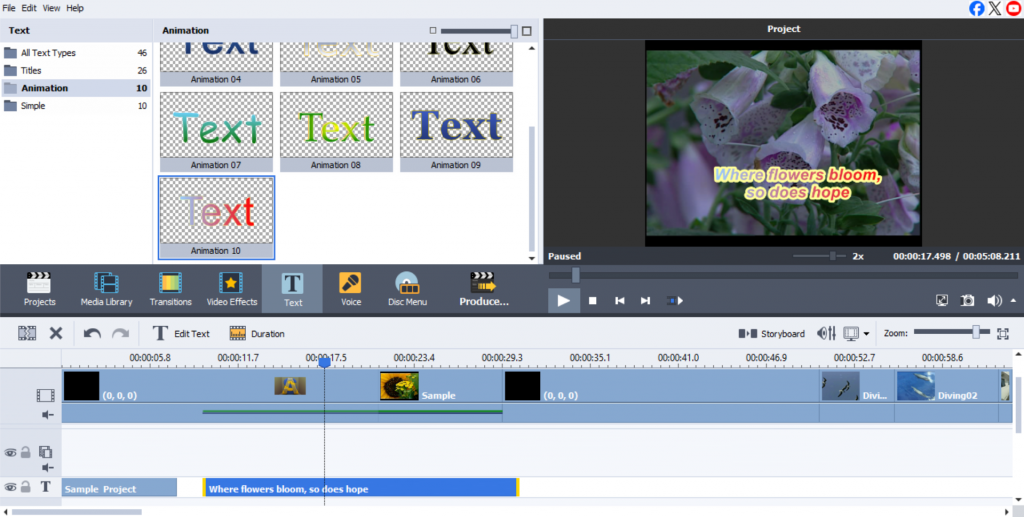Open the Video Effects panel

231,289
